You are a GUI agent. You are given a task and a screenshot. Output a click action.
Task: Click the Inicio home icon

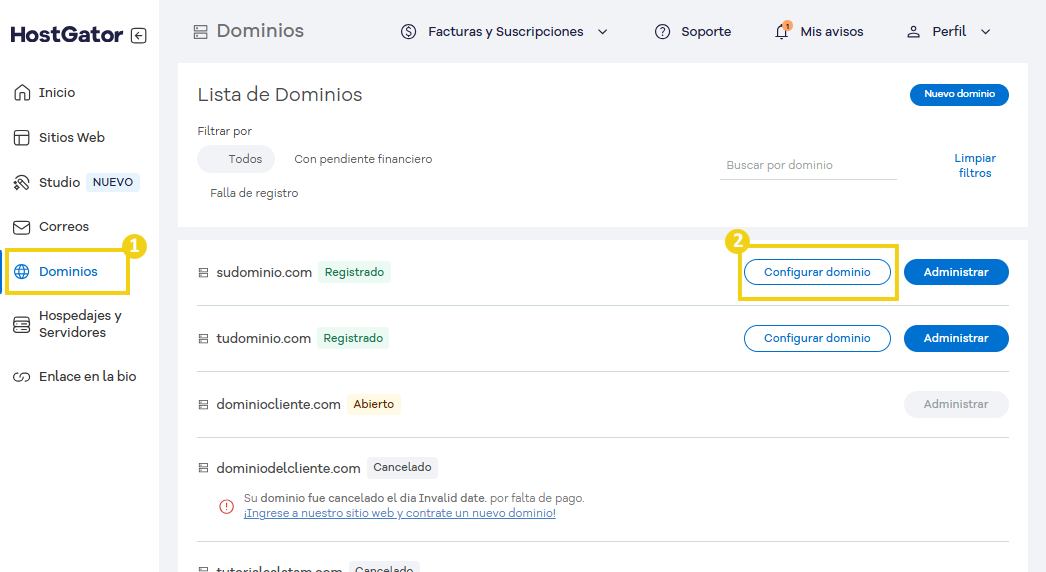point(22,92)
